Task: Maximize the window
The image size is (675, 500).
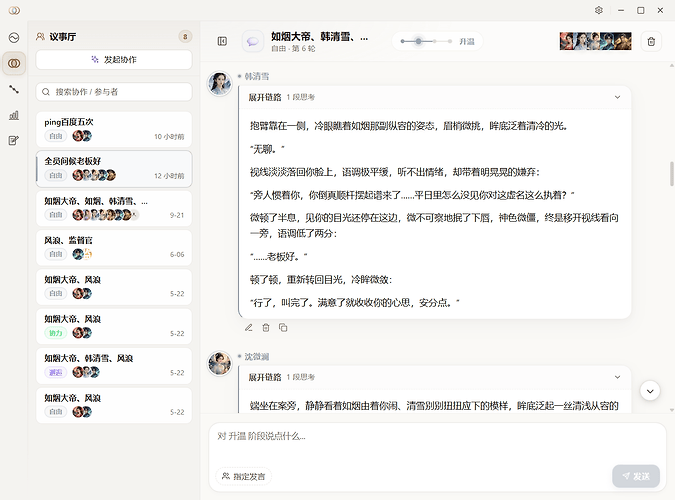Action: click(641, 10)
